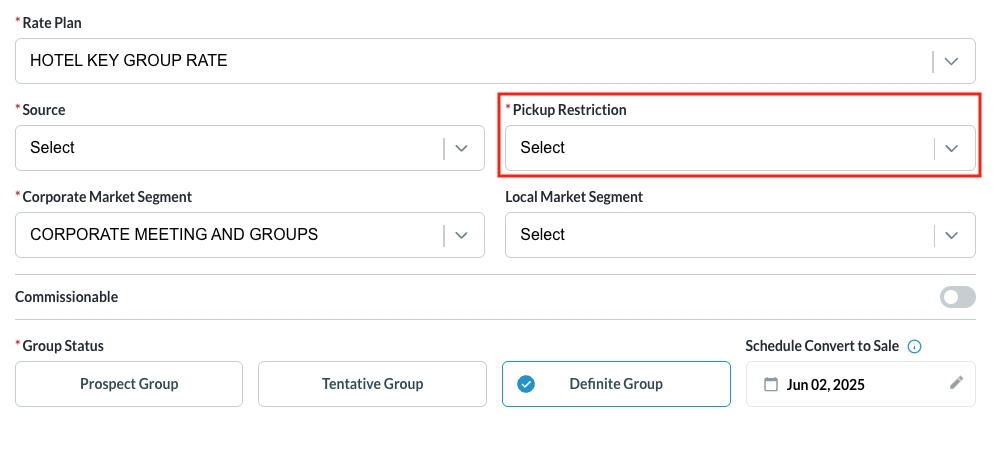Image resolution: width=995 pixels, height=454 pixels.
Task: Click the pencil edit icon beside date
Action: 956,383
